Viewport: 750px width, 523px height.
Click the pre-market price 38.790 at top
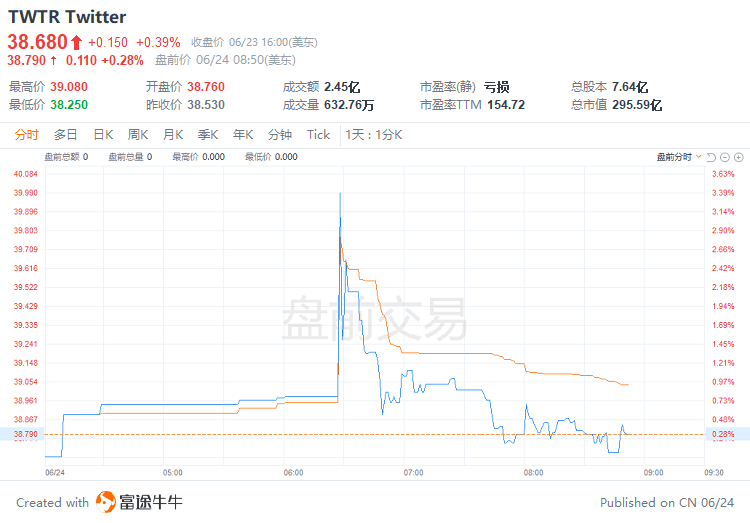[26, 60]
